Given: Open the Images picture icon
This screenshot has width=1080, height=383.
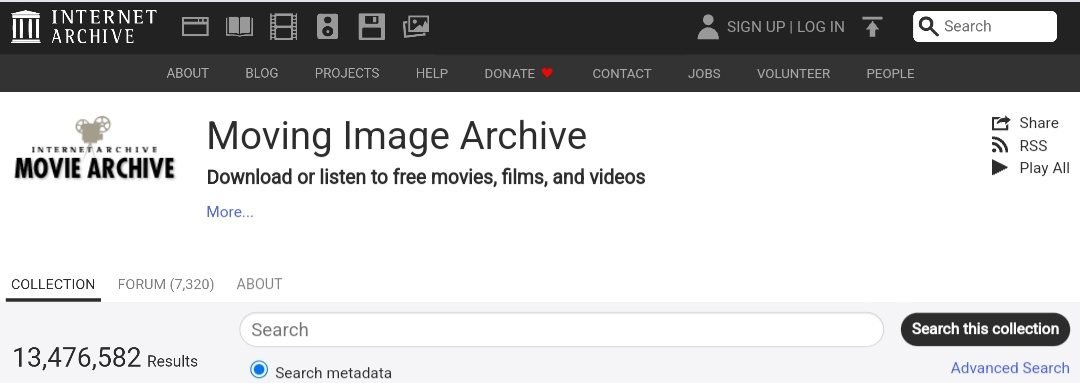Looking at the screenshot, I should pyautogui.click(x=415, y=27).
